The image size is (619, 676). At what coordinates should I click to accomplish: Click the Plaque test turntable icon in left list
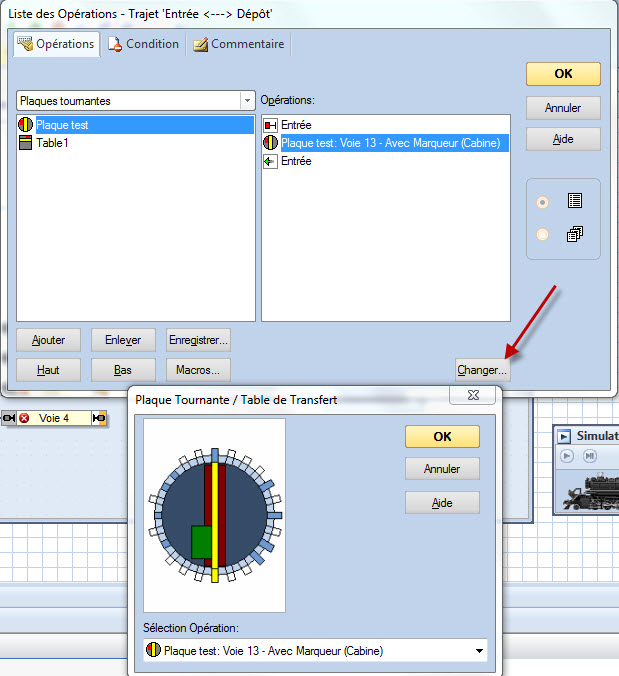[x=25, y=125]
